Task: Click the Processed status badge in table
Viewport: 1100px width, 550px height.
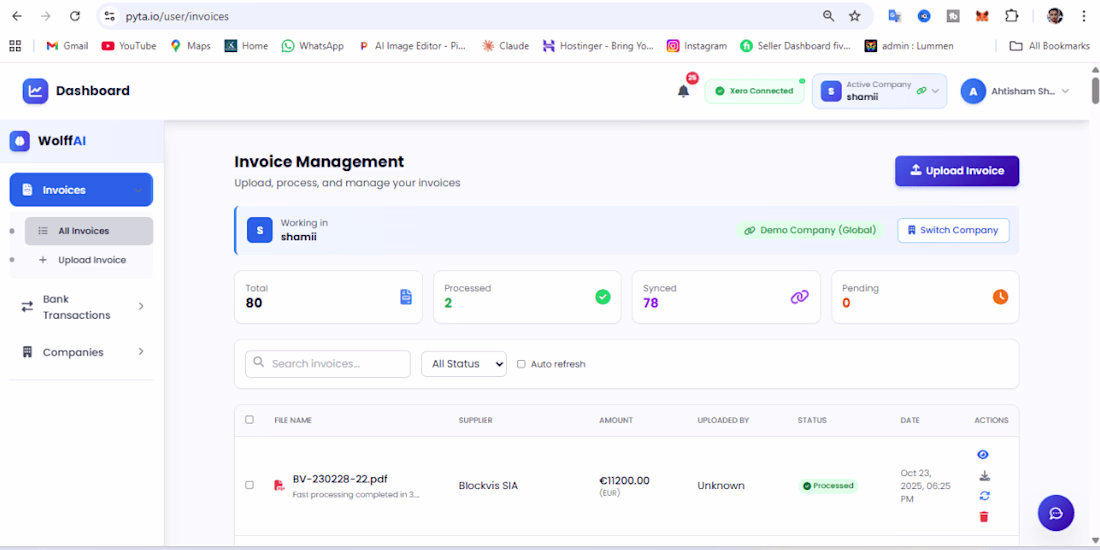Action: point(828,485)
